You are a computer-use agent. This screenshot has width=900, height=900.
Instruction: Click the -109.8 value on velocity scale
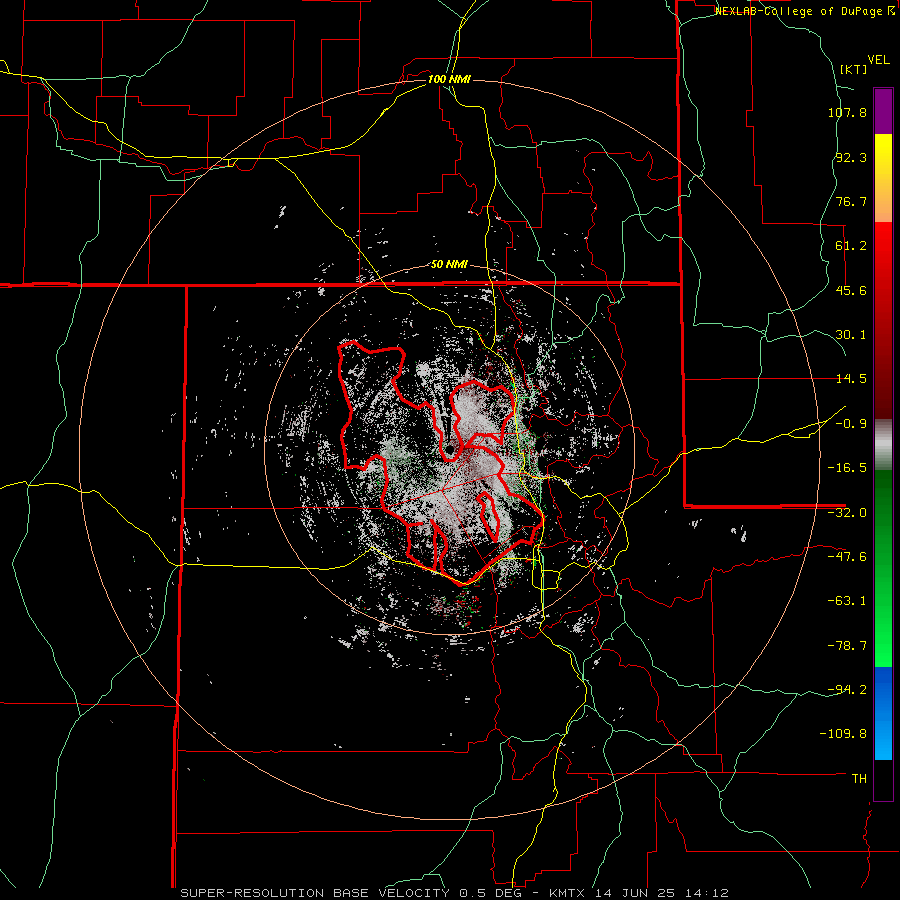[844, 734]
